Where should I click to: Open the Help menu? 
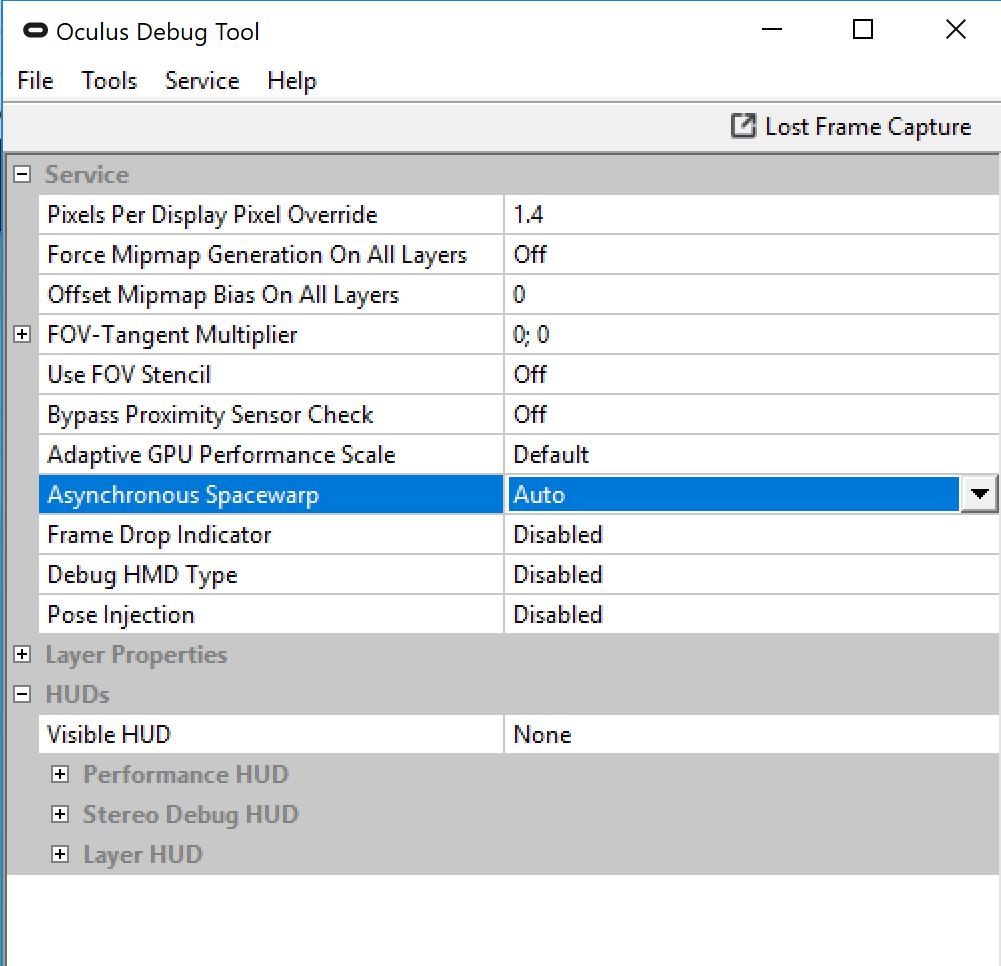point(290,81)
